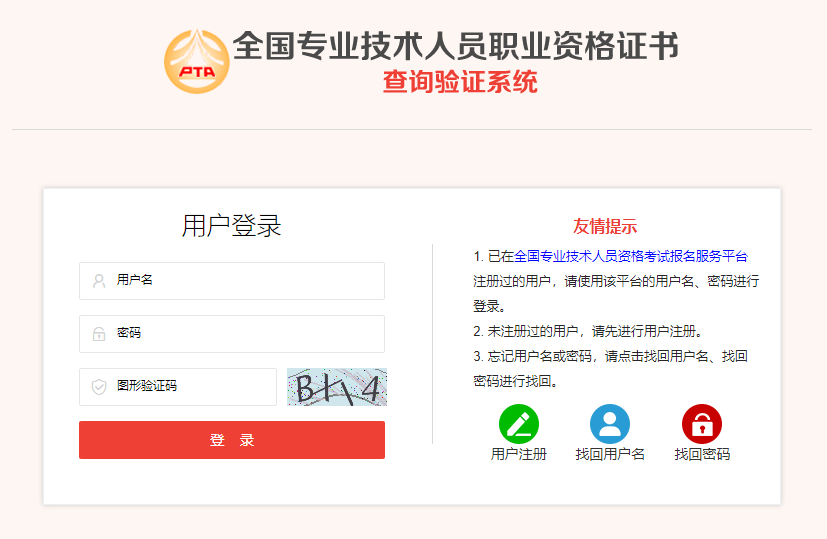Click the 友情提示 heading
Viewport: 827px width, 539px height.
pyautogui.click(x=604, y=226)
